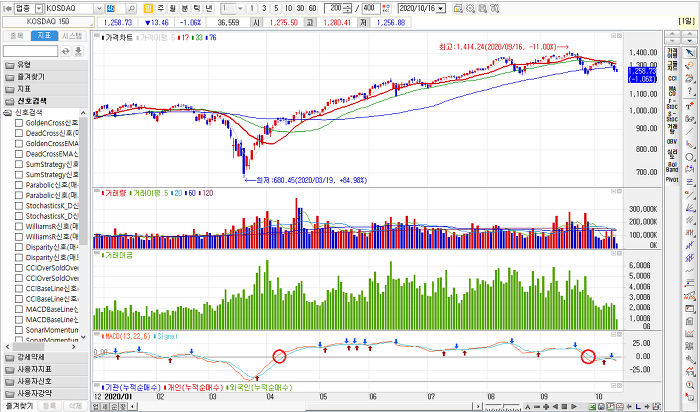The image size is (700, 412).
Task: Expand the 사용자신호 folder
Action: coord(45,382)
